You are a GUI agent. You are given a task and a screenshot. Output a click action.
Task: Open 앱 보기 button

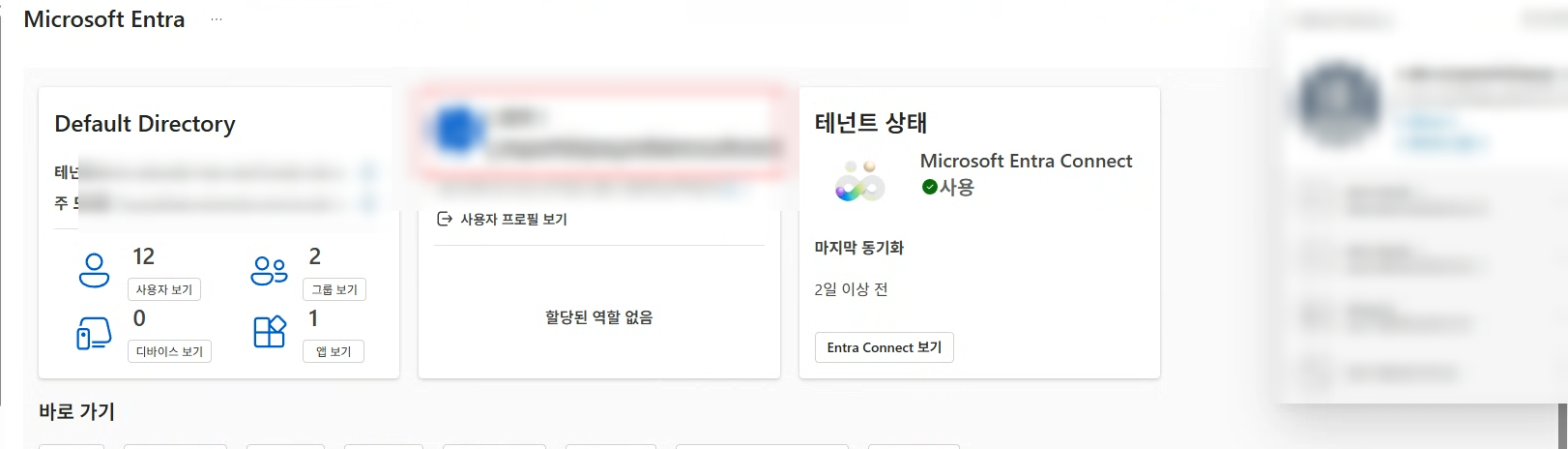click(334, 351)
